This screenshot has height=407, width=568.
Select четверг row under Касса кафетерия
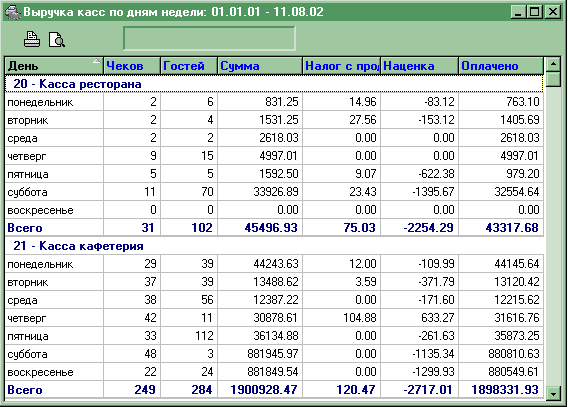pyautogui.click(x=274, y=318)
